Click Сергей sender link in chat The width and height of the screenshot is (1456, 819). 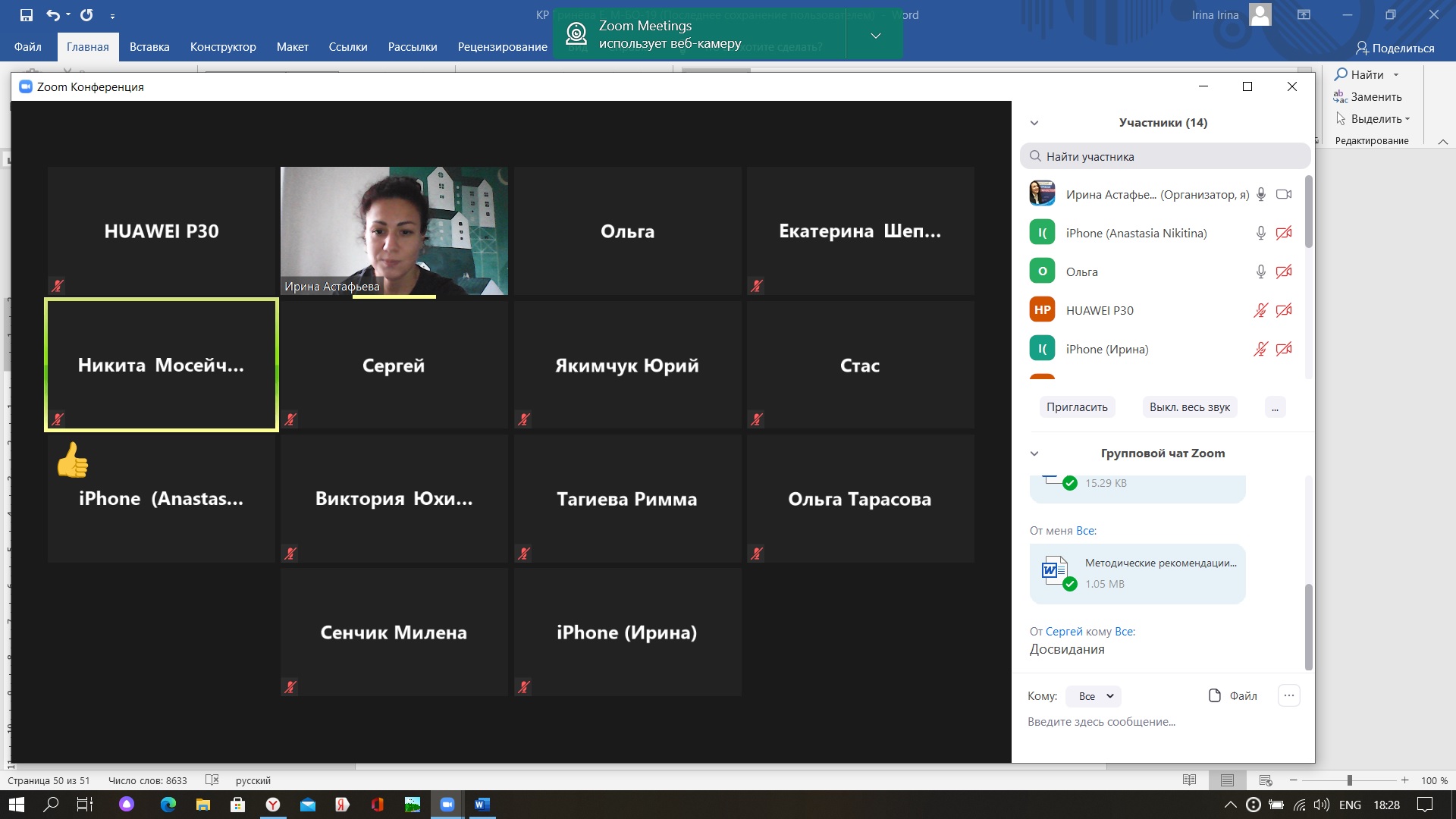point(1064,632)
